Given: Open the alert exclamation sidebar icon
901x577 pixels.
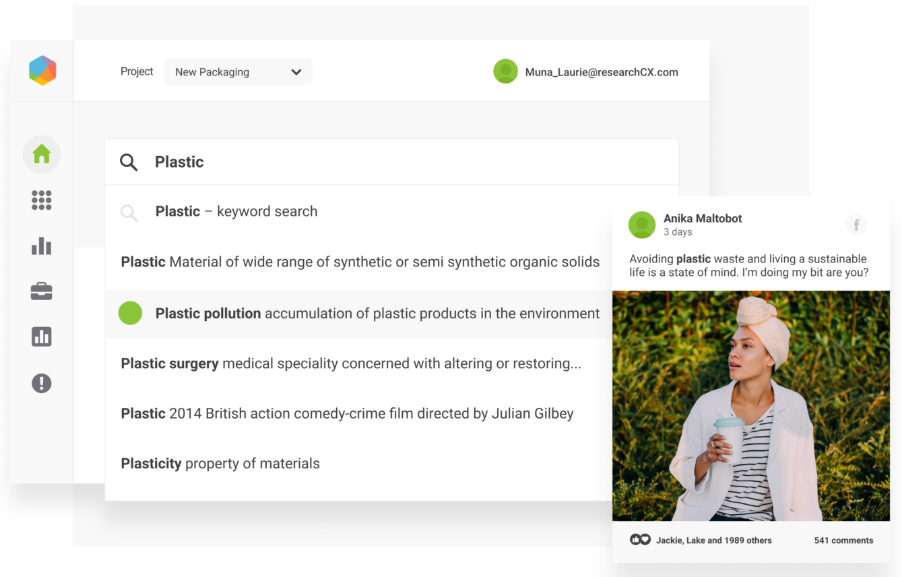Looking at the screenshot, I should [41, 383].
